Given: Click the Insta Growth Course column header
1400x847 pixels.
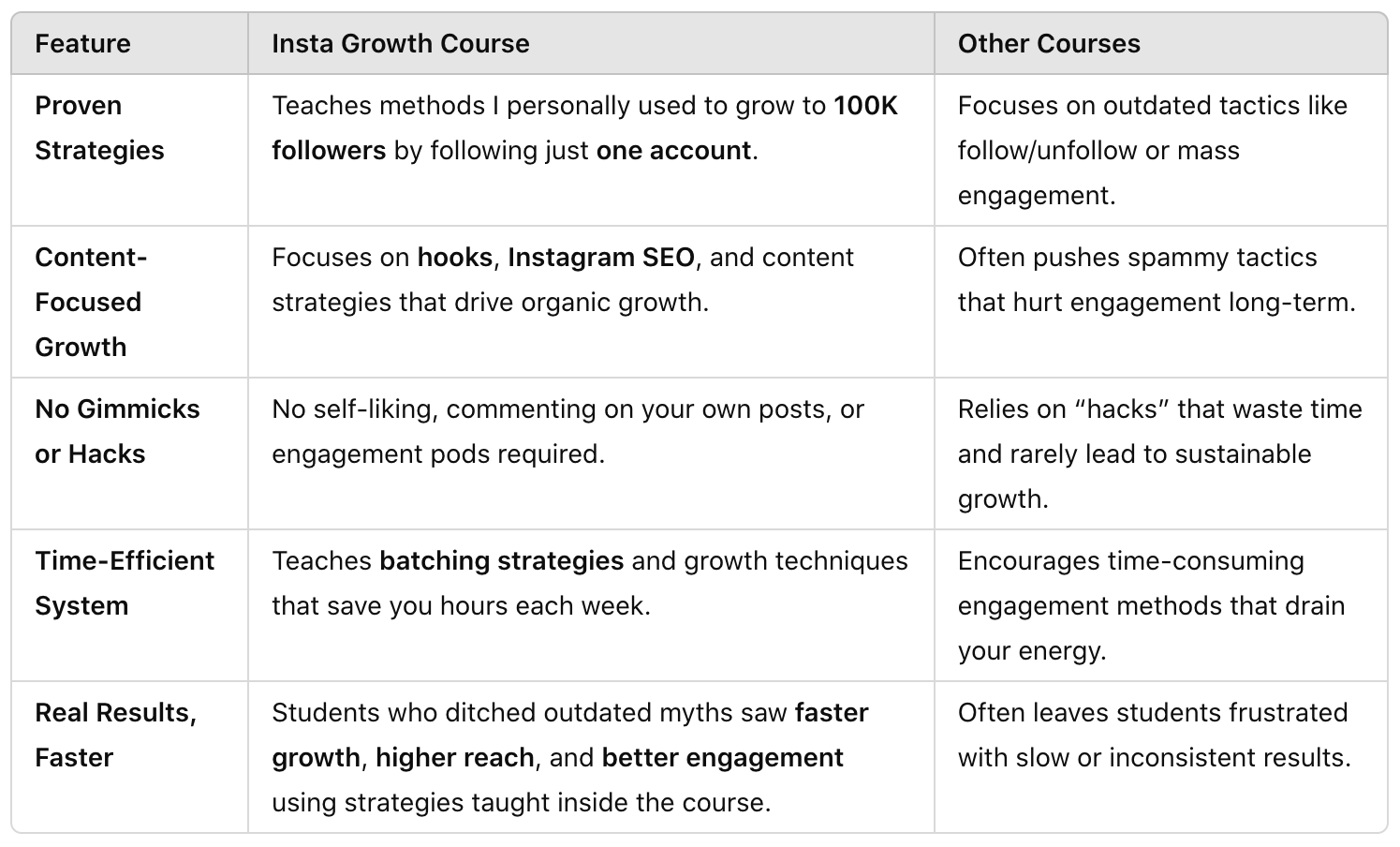Looking at the screenshot, I should click(x=401, y=44).
